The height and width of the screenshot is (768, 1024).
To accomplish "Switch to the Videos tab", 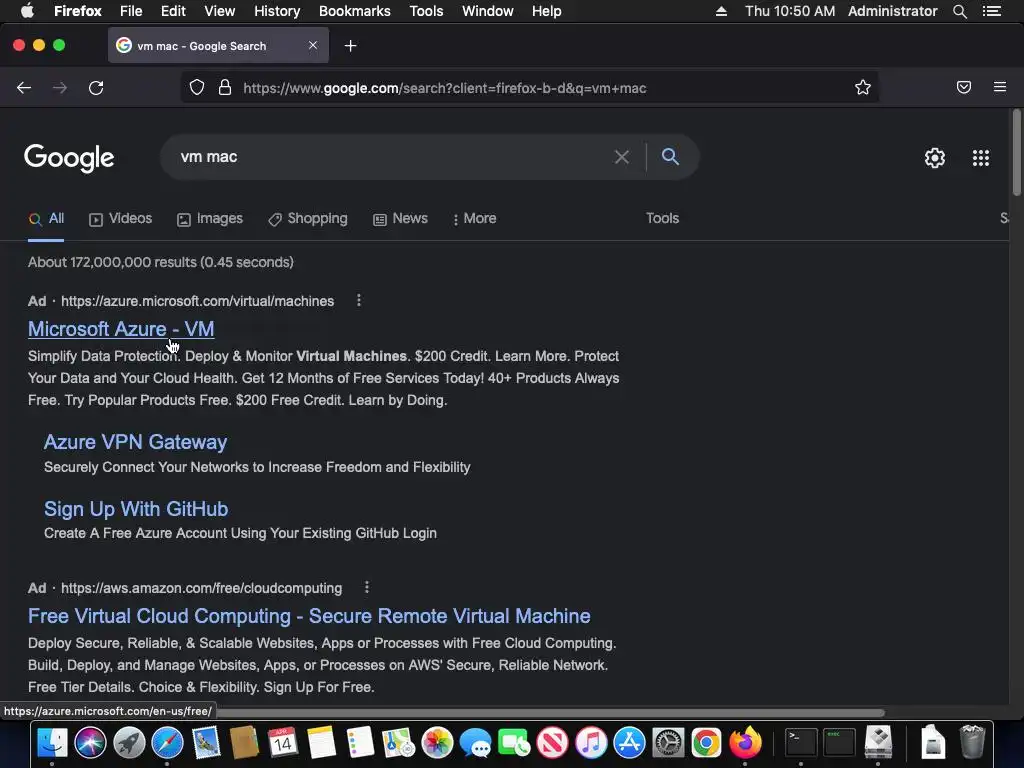I will pos(120,219).
